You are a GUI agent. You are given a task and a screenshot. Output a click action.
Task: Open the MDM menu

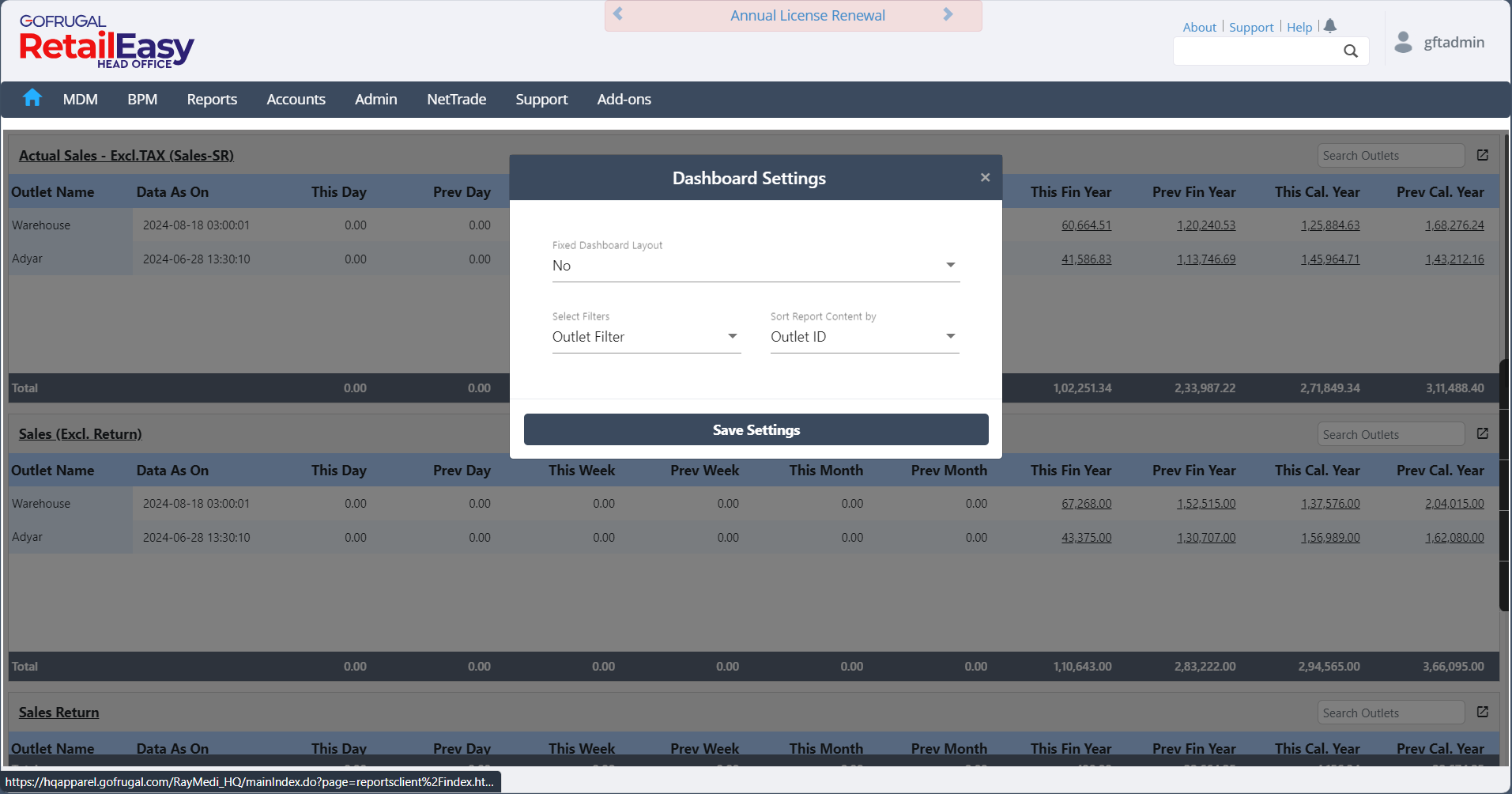(x=81, y=100)
